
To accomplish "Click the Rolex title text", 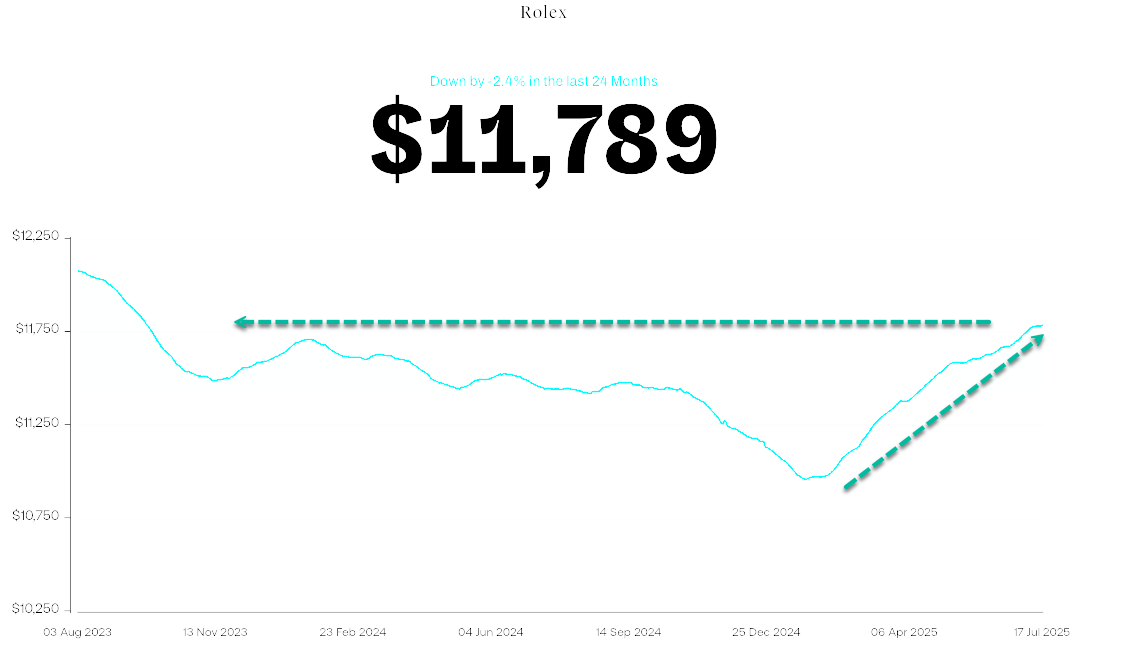I will click(x=544, y=13).
